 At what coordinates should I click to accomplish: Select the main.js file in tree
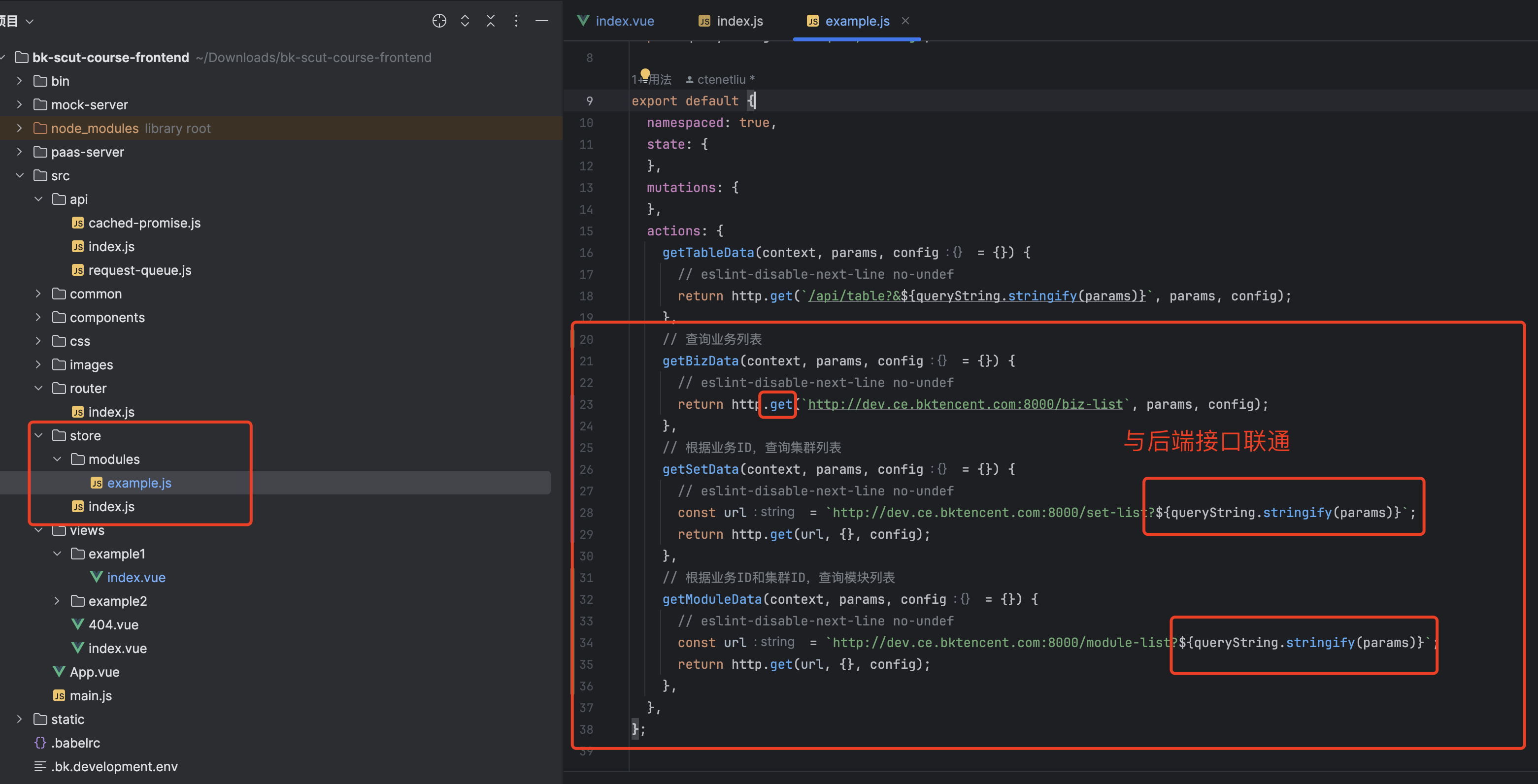pos(90,696)
